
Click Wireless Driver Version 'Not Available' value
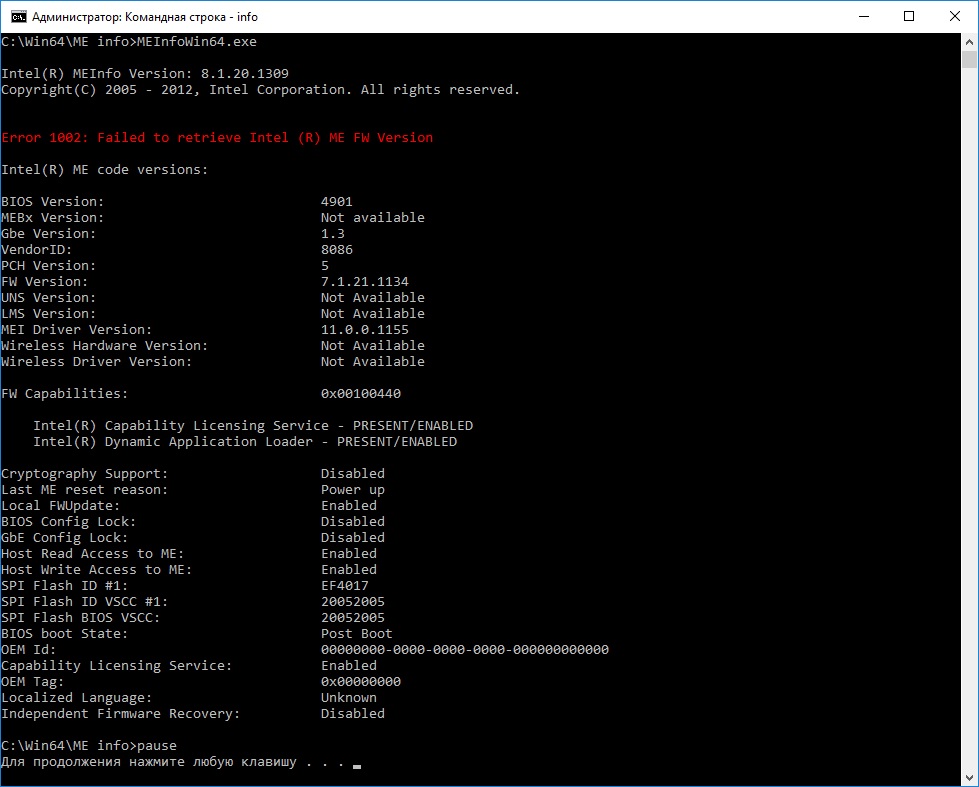click(x=373, y=362)
